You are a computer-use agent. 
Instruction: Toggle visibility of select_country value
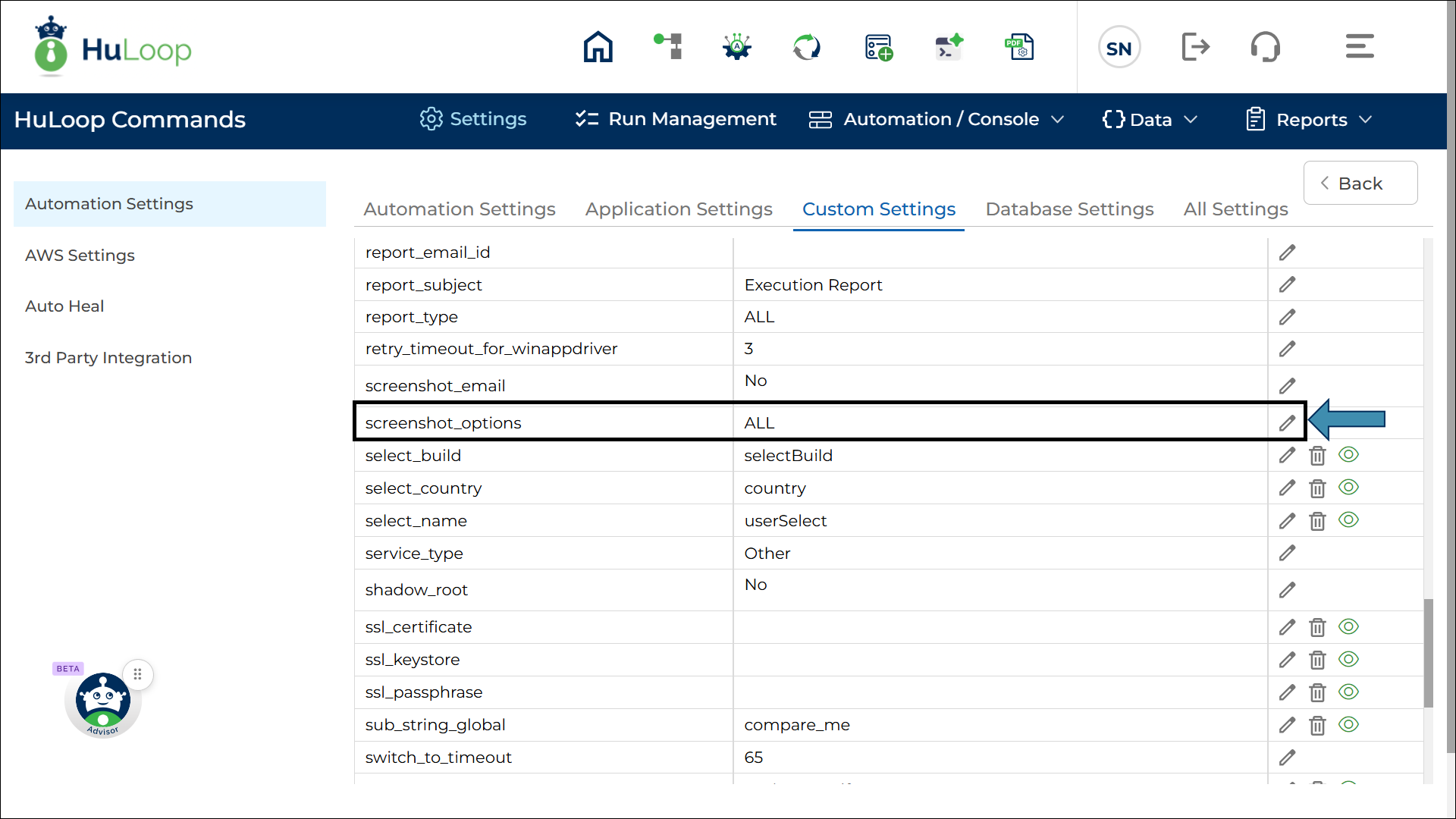click(1348, 488)
